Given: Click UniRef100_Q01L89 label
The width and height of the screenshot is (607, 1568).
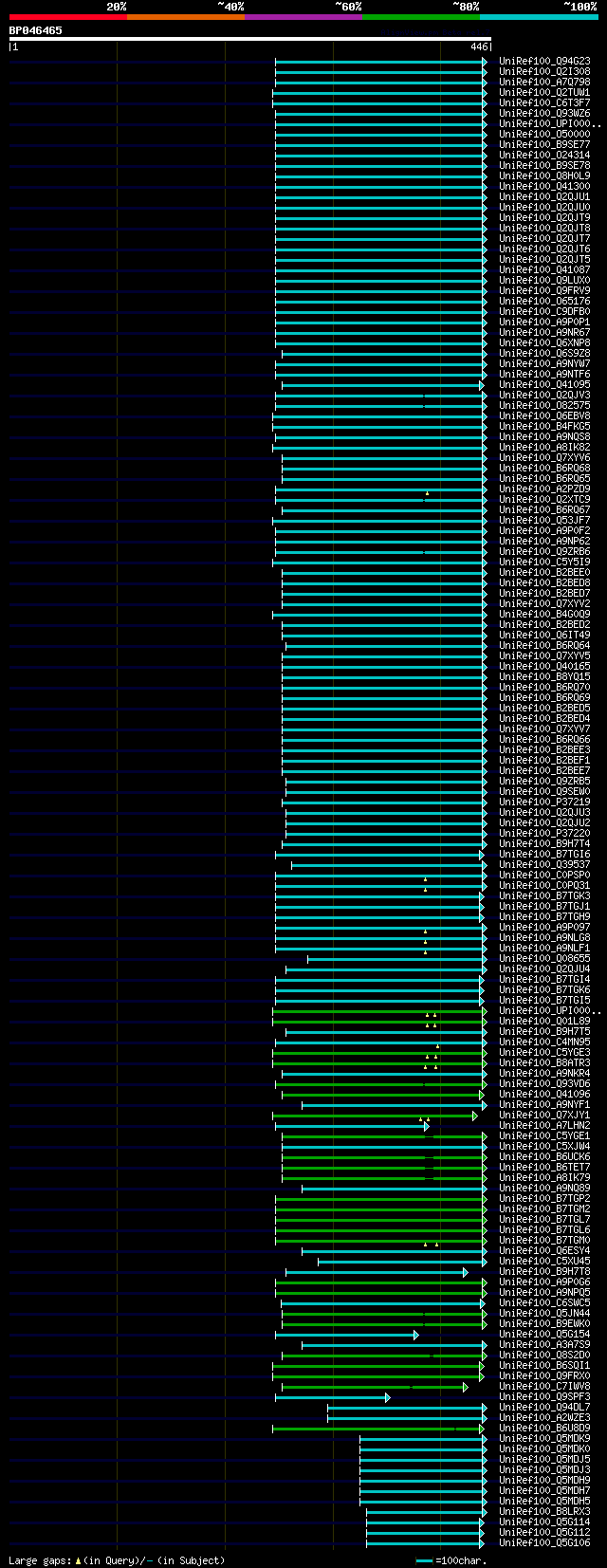Looking at the screenshot, I should coord(544,1021).
